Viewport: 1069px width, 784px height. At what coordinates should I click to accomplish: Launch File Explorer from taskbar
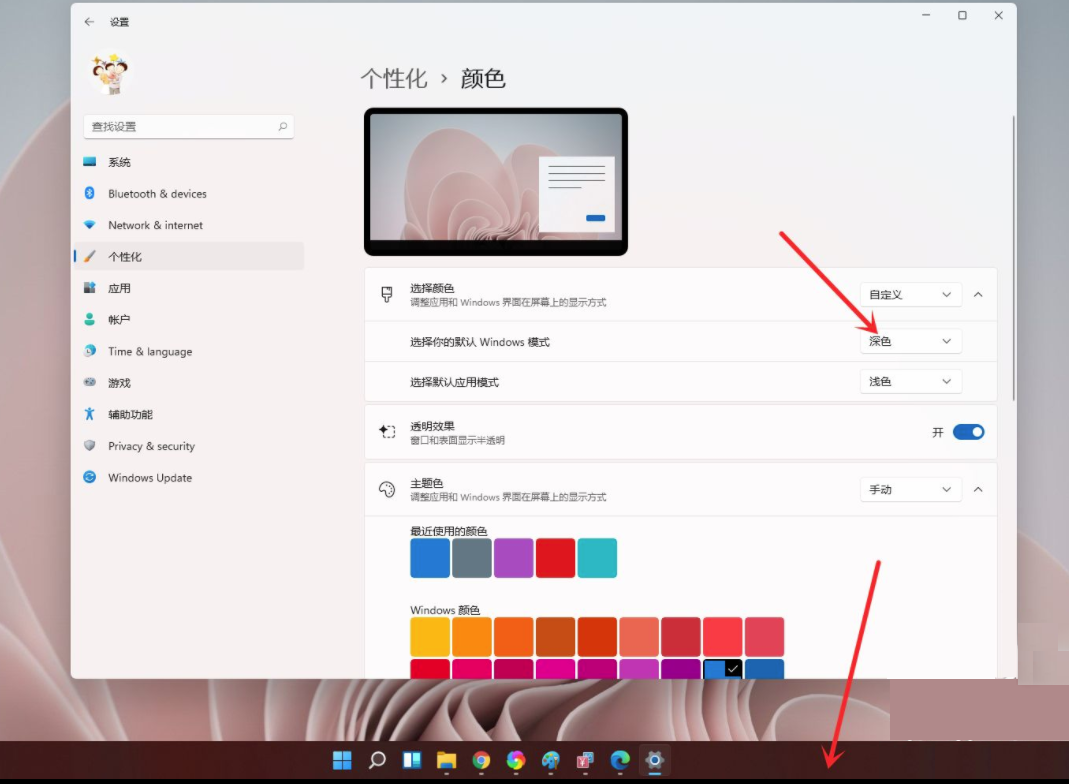point(446,761)
